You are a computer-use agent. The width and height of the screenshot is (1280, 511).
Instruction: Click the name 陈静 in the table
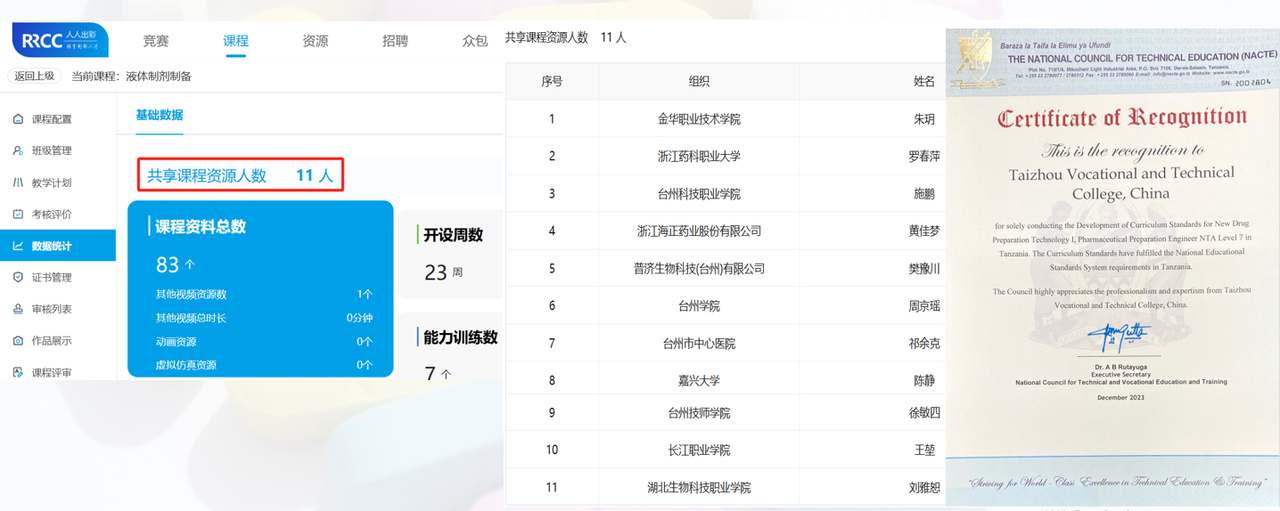[925, 381]
